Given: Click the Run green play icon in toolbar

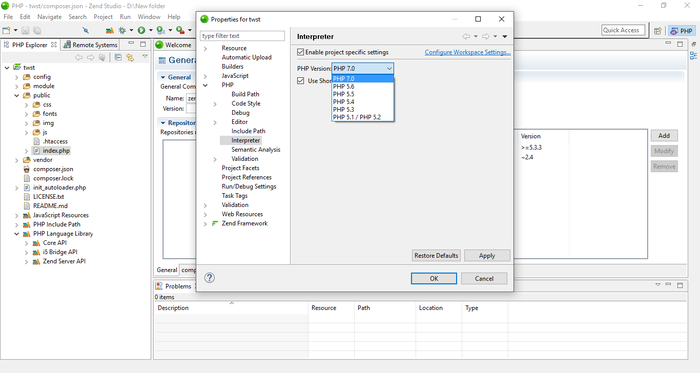Looking at the screenshot, I should [142, 30].
